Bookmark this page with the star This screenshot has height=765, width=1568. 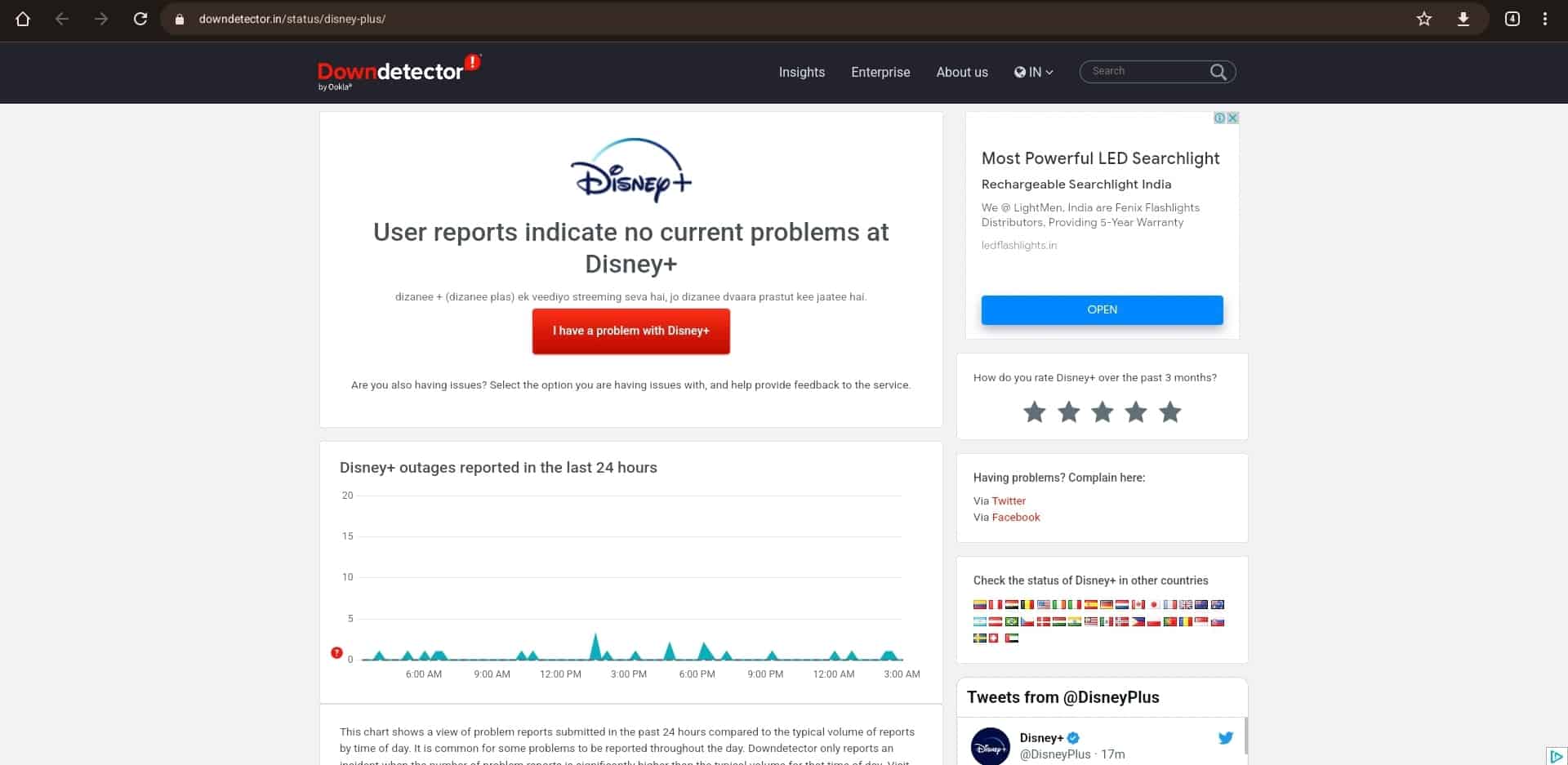1424,19
